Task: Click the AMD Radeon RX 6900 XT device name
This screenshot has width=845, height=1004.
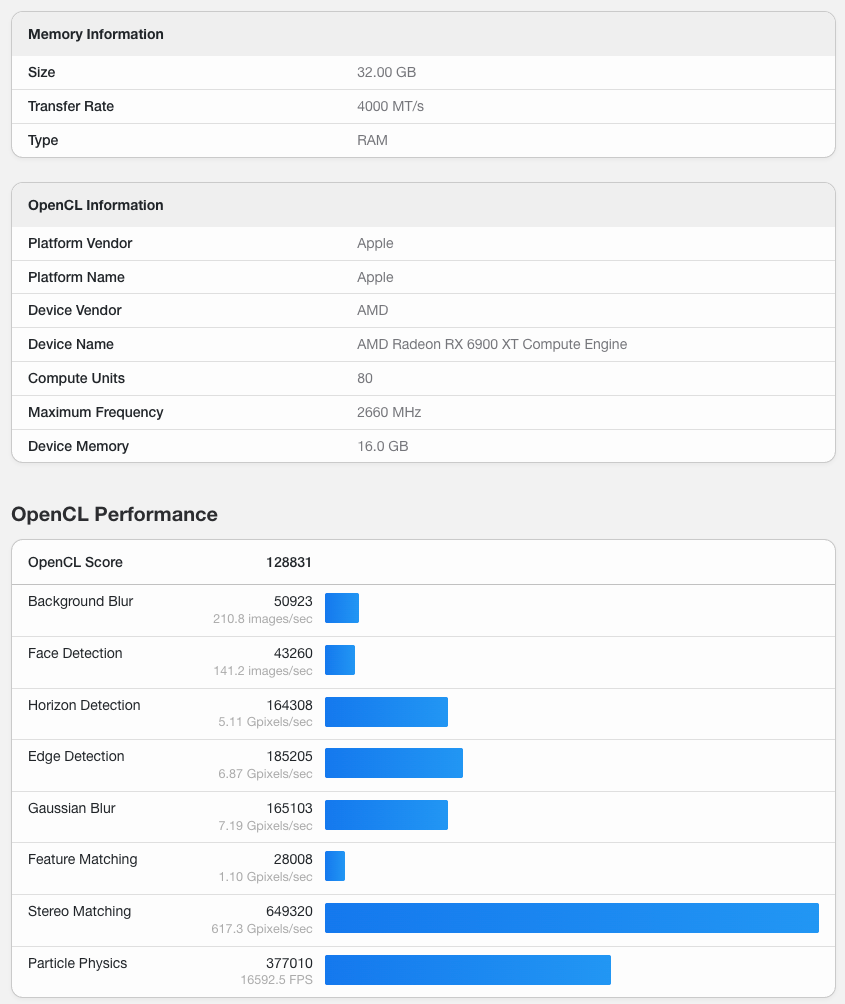Action: pos(492,344)
